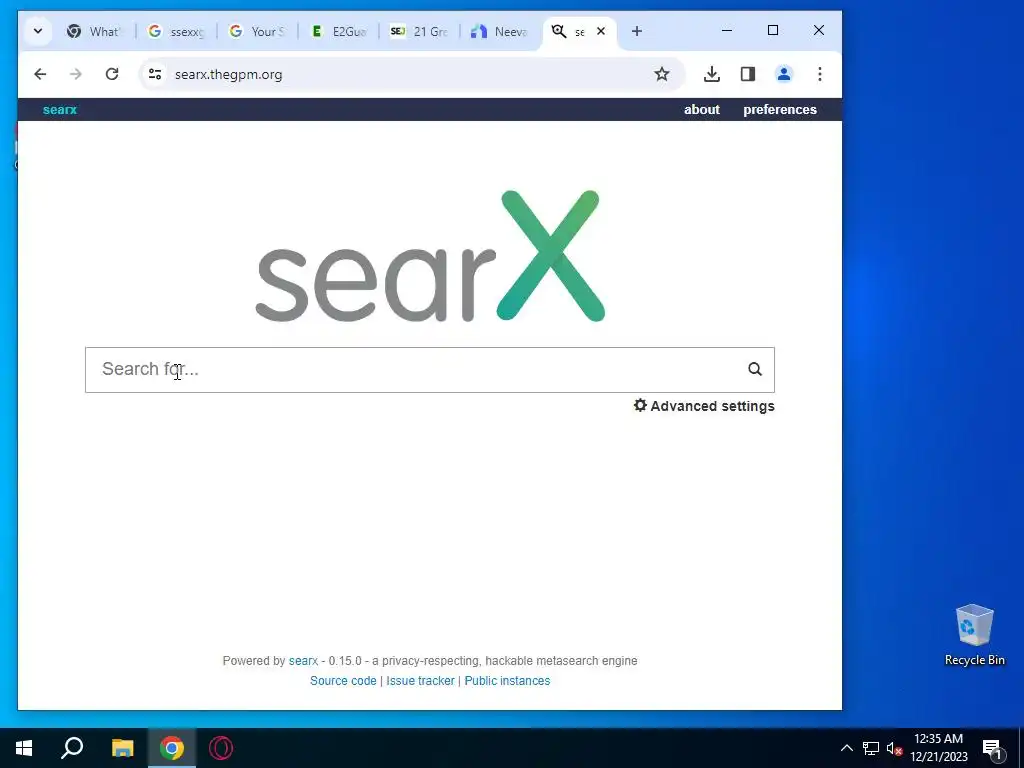Click the muted volume tray icon
This screenshot has height=768, width=1024.
(894, 748)
